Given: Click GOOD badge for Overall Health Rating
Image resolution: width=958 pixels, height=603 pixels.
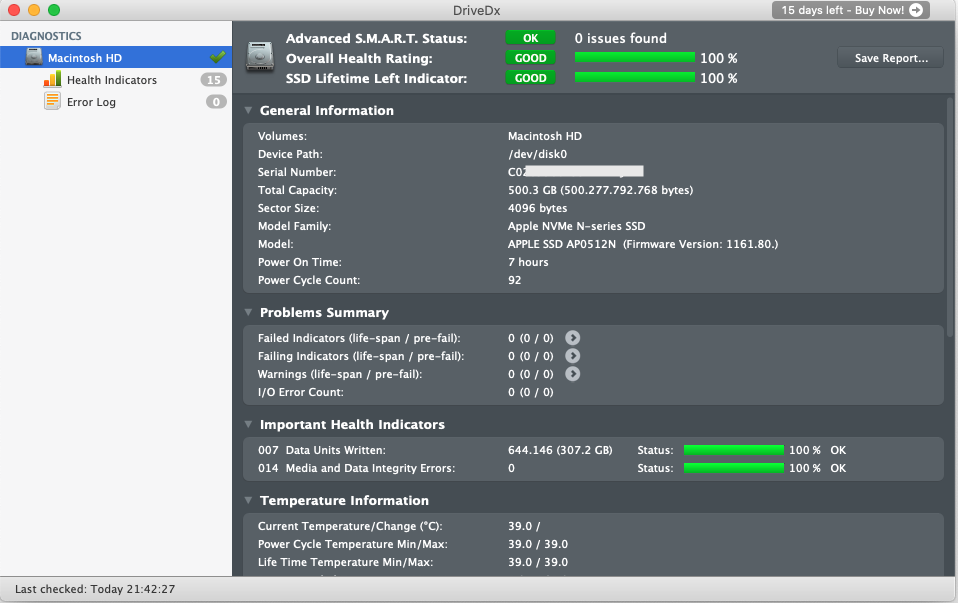Looking at the screenshot, I should 530,58.
